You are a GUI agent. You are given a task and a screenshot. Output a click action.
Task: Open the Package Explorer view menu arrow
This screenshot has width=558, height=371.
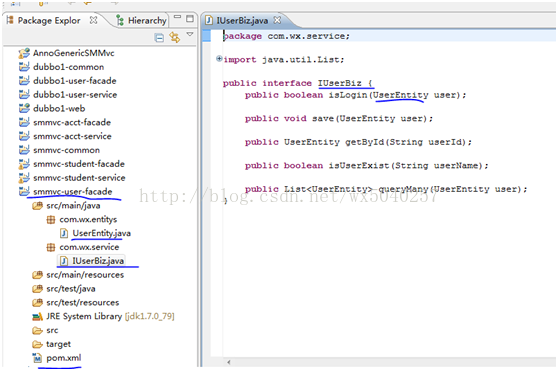click(190, 34)
